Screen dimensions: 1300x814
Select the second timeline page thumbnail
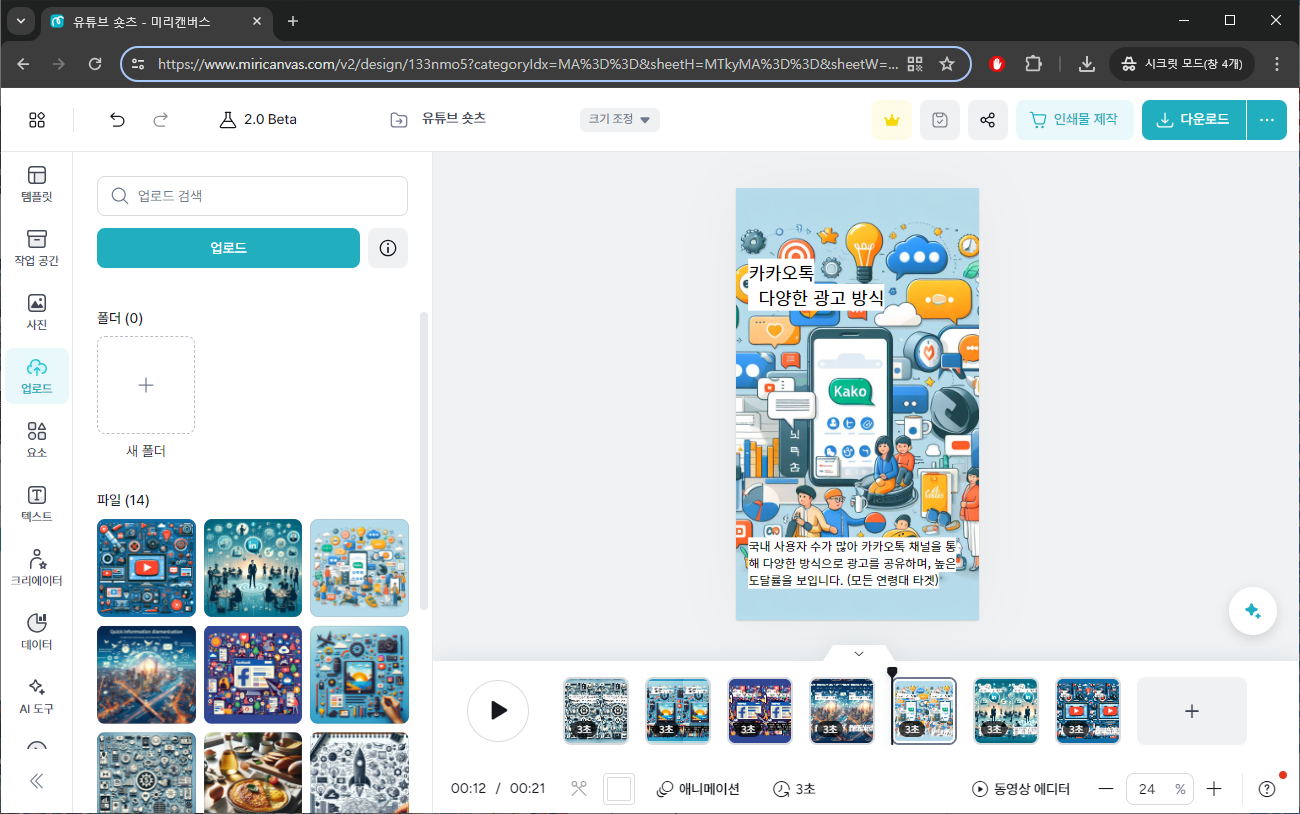[x=678, y=711]
